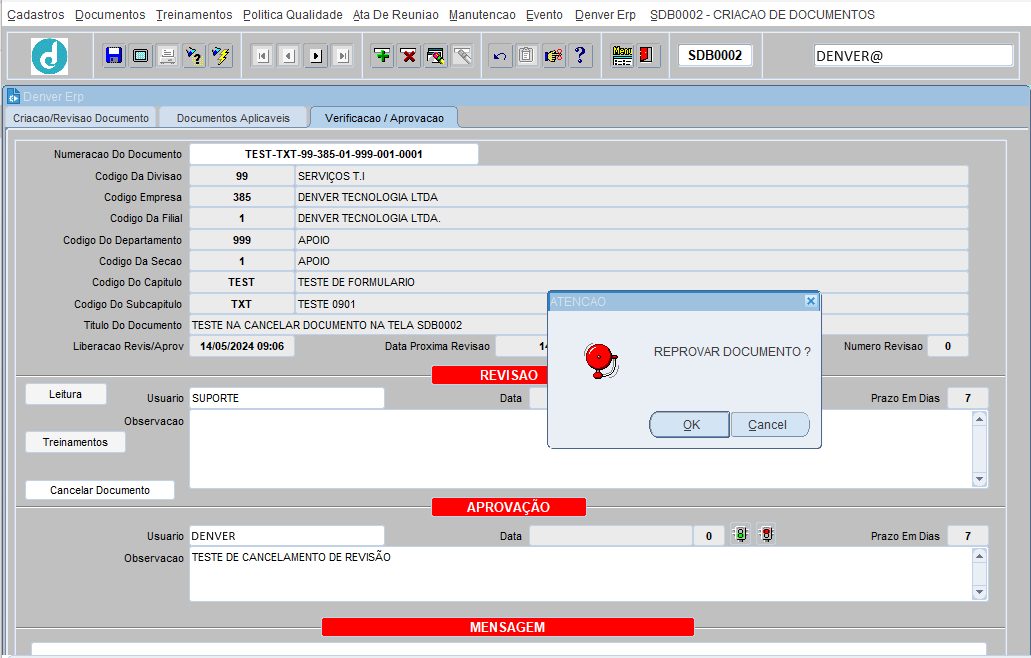Click the Leitura button
Viewport: 1031px width, 658px height.
(66, 394)
